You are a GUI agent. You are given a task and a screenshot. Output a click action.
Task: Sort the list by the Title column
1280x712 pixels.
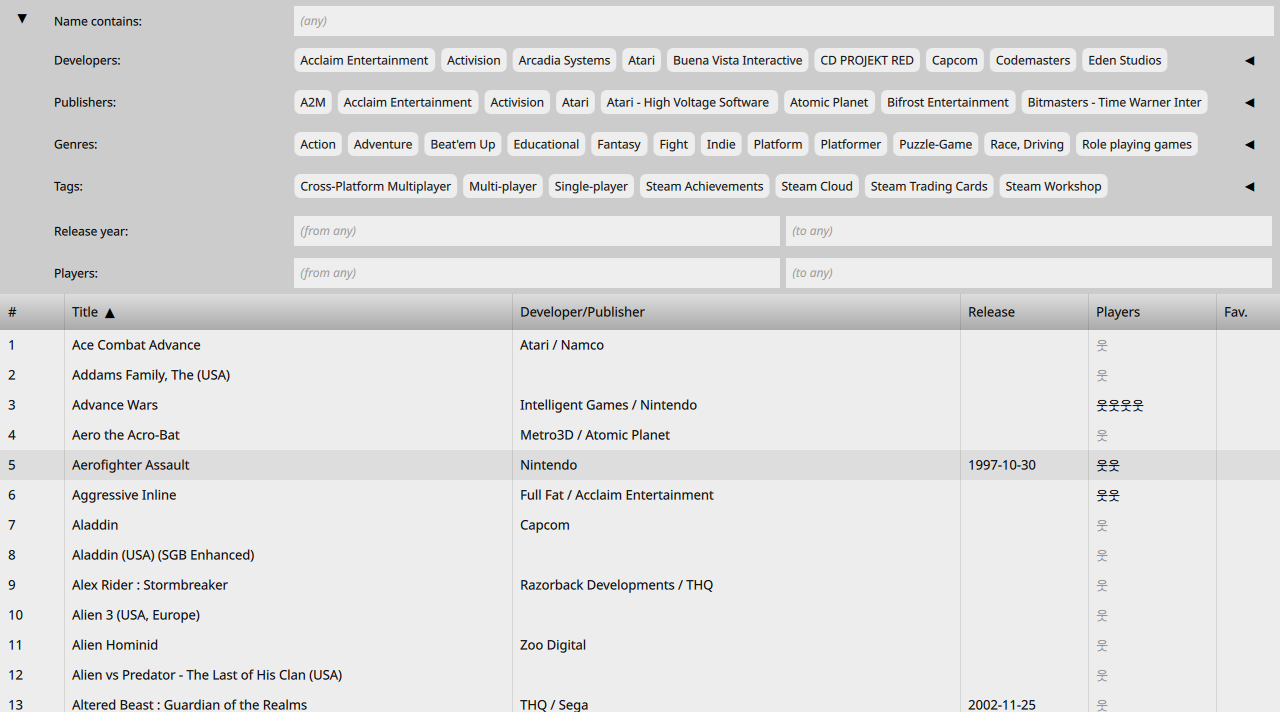[288, 312]
